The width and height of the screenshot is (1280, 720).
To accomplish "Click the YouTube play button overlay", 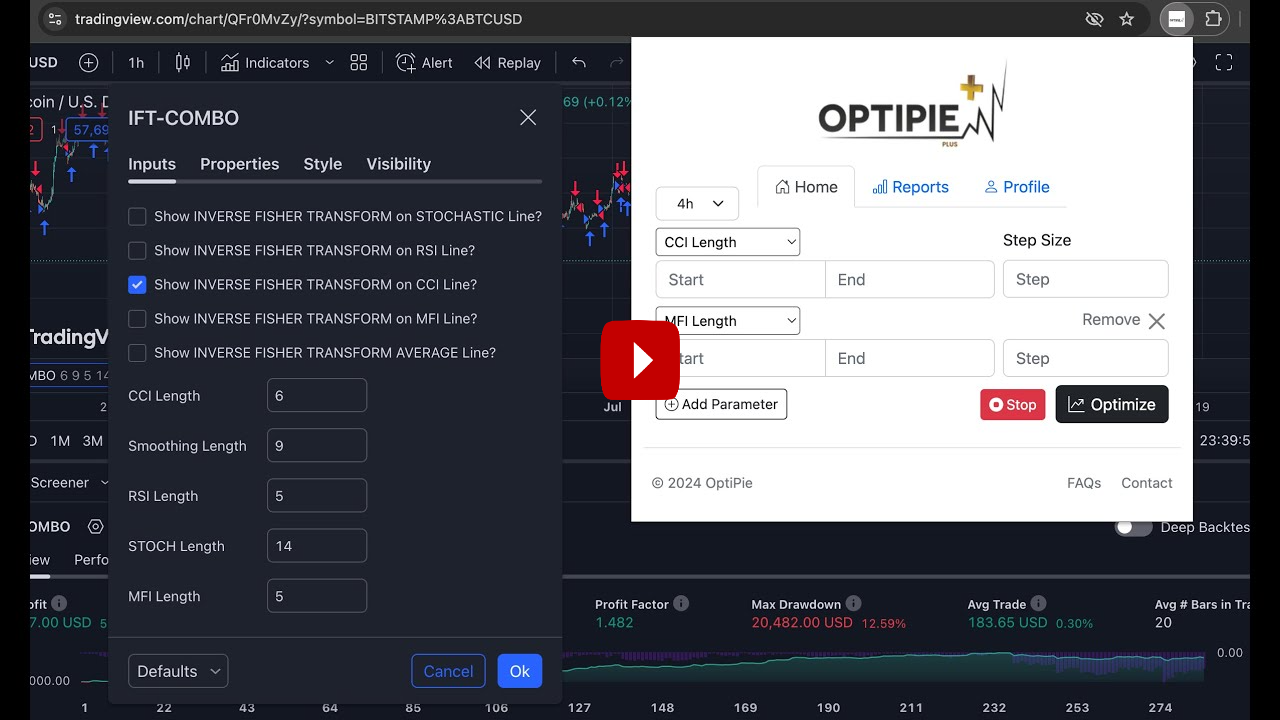I will click(640, 360).
